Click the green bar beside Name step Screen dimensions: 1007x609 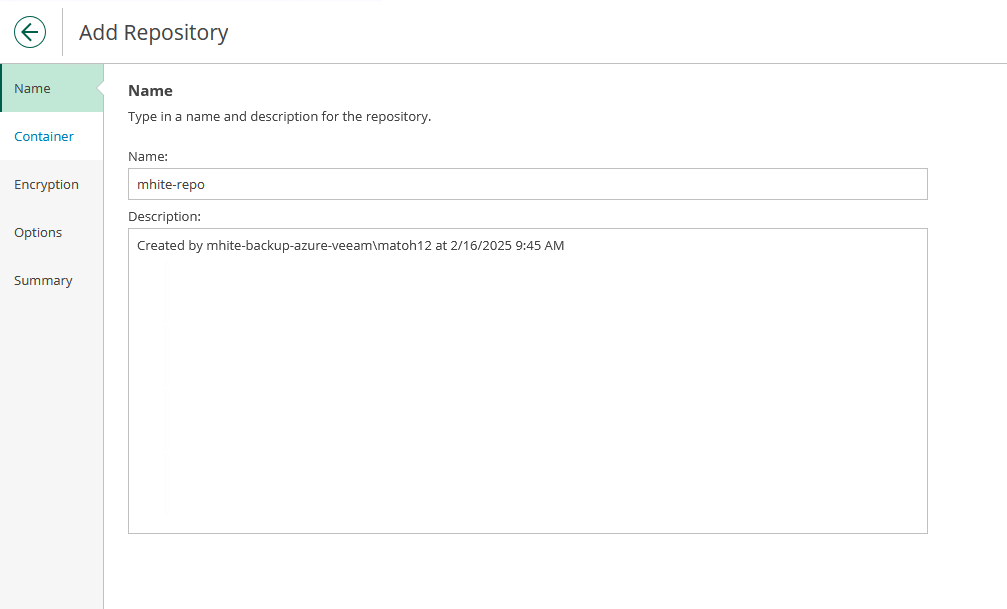click(x=2, y=88)
